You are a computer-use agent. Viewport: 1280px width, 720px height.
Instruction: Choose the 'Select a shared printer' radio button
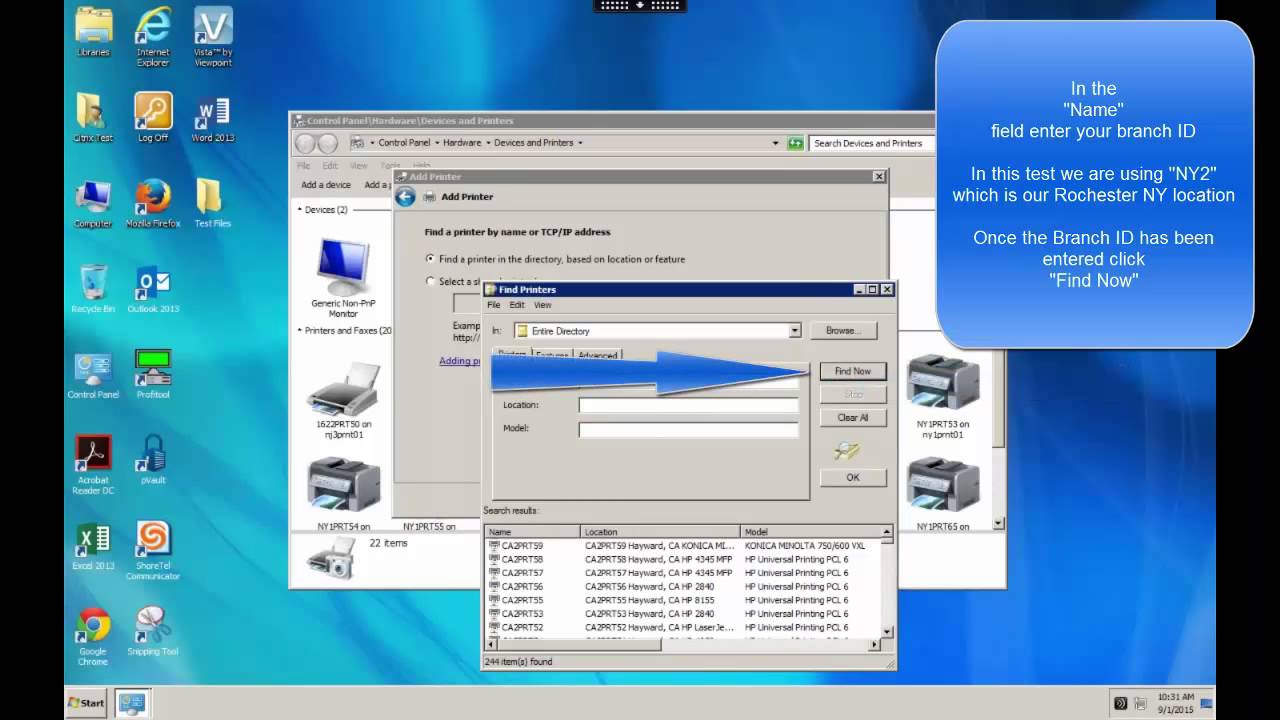click(432, 281)
